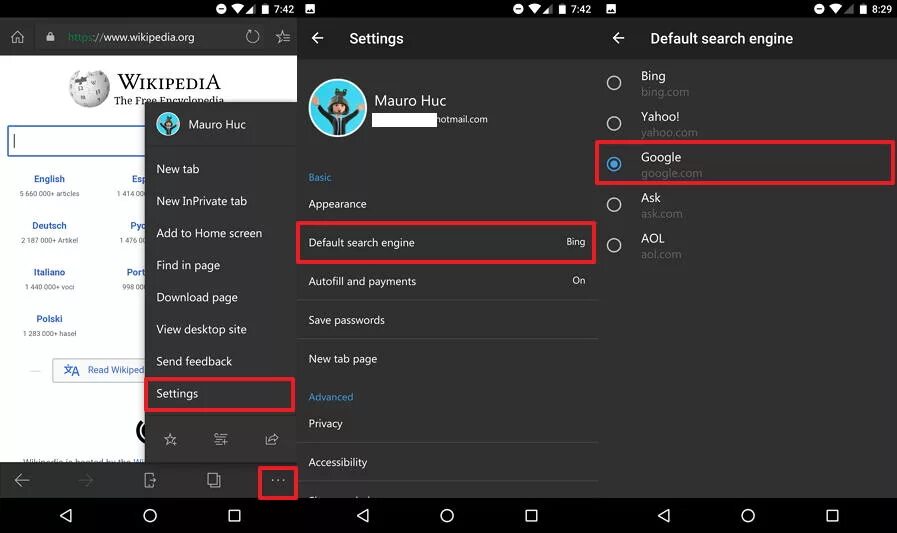The image size is (897, 533).
Task: Open the three-dot overflow menu
Action: pos(278,480)
